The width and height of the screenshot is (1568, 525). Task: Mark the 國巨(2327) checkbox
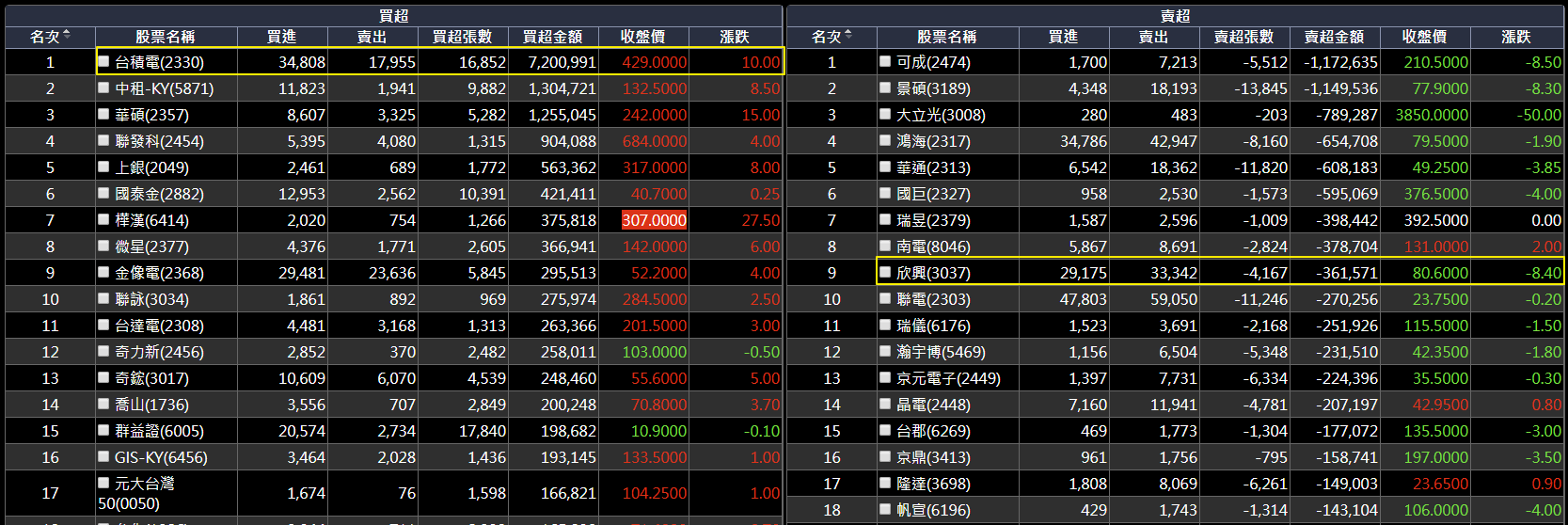pyautogui.click(x=885, y=193)
